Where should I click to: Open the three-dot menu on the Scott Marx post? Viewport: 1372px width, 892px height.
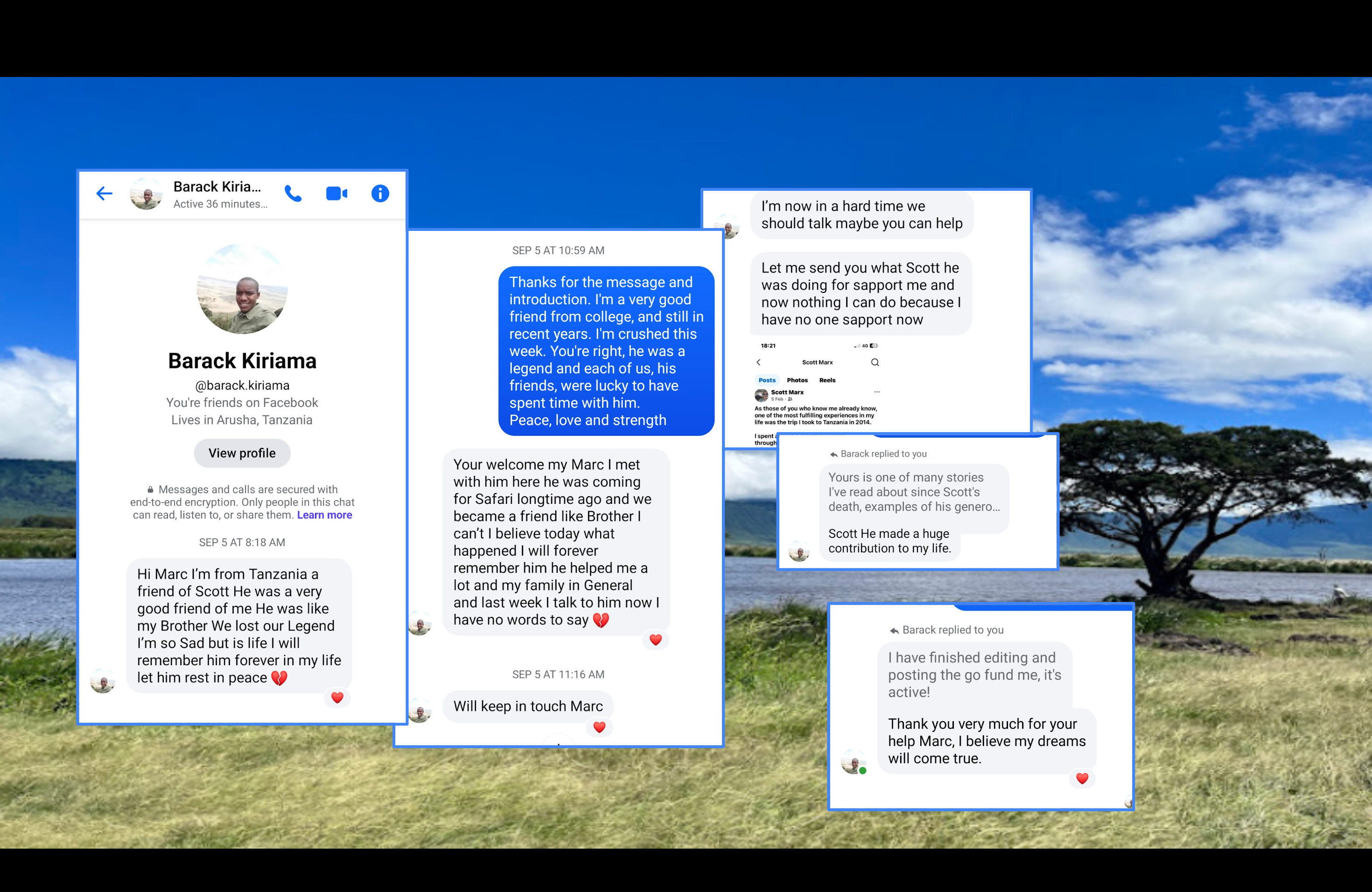877,392
